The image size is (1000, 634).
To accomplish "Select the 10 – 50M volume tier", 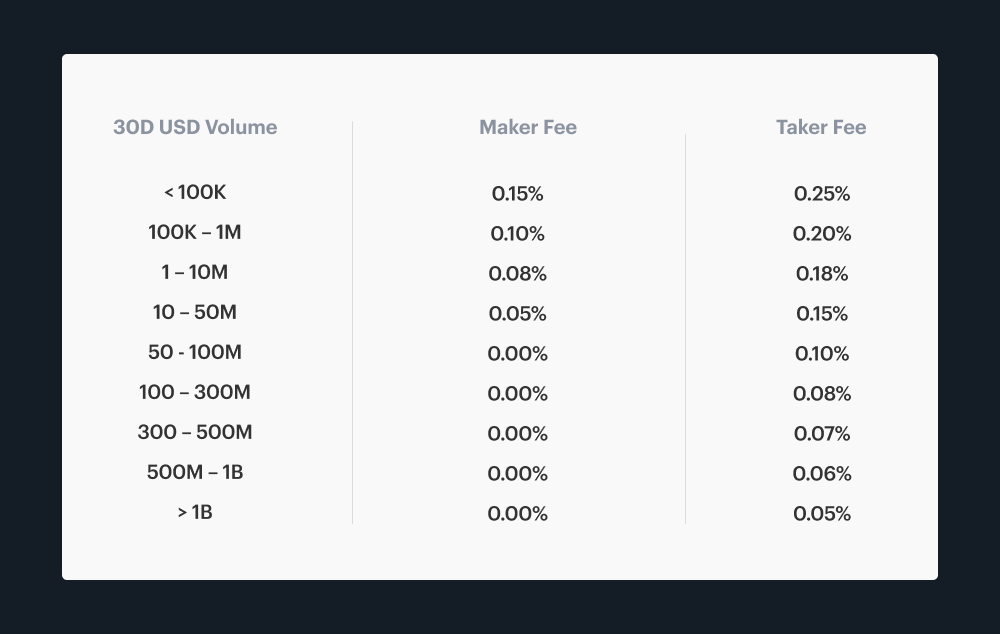I will [195, 312].
